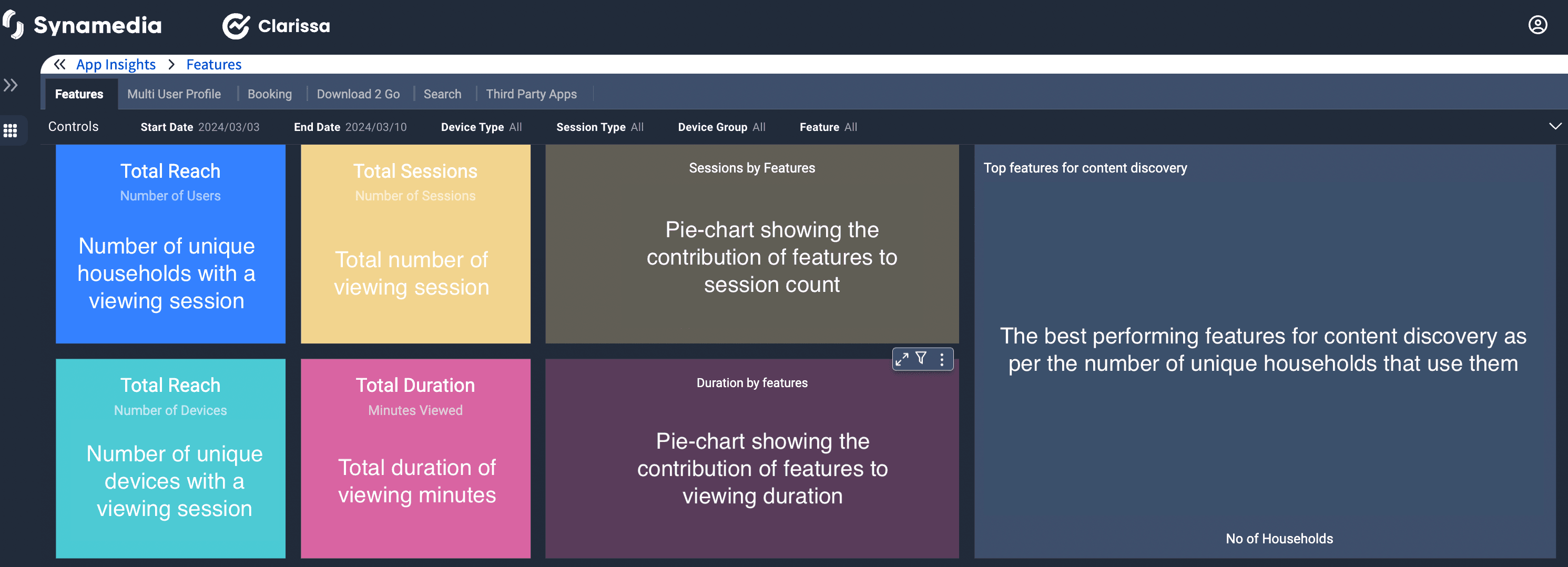Click the user account profile icon

(x=1537, y=25)
